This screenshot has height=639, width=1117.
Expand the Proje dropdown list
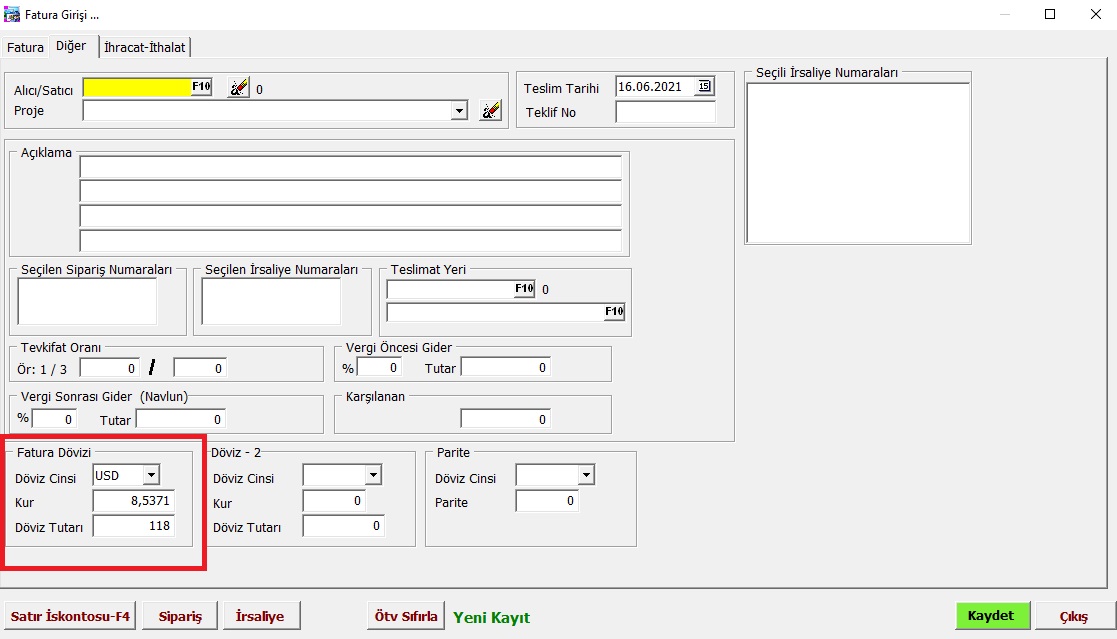coord(459,110)
